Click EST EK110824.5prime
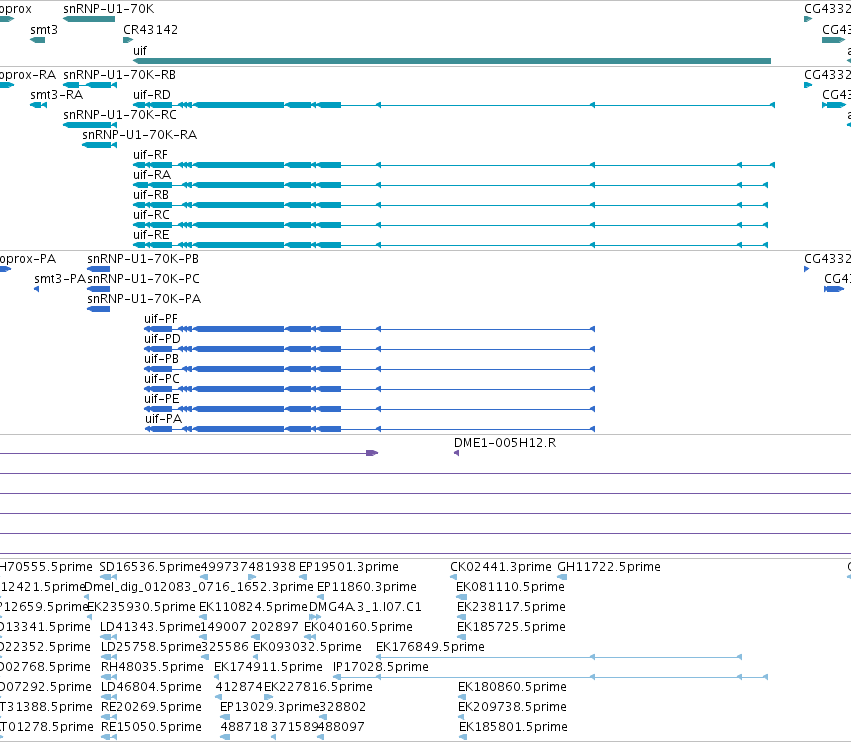The height and width of the screenshot is (742, 851). point(253,607)
